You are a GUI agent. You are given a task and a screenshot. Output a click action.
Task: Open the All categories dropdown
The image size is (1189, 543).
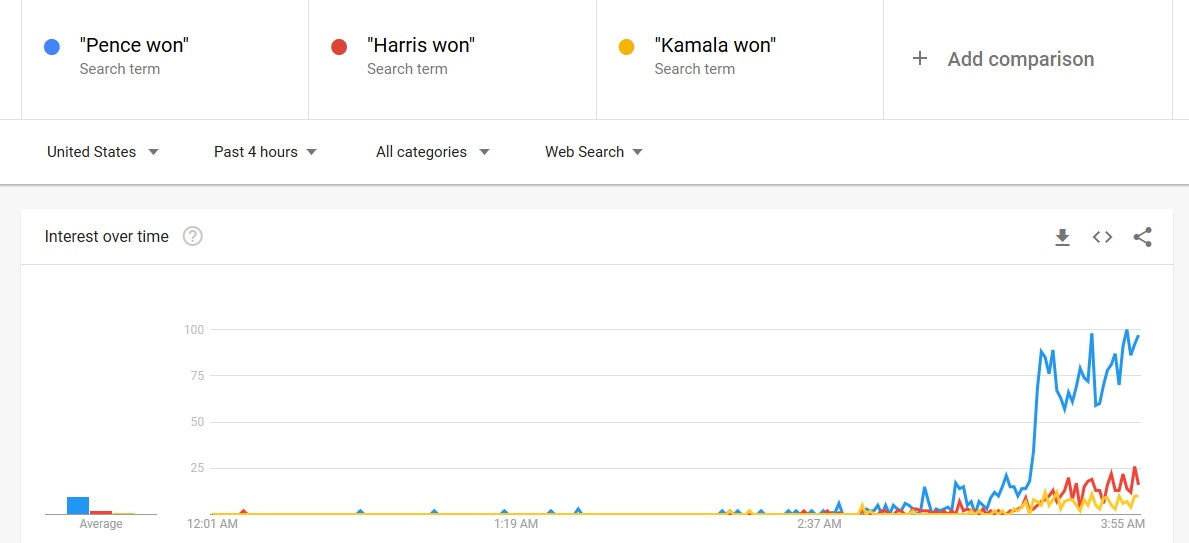pos(433,152)
